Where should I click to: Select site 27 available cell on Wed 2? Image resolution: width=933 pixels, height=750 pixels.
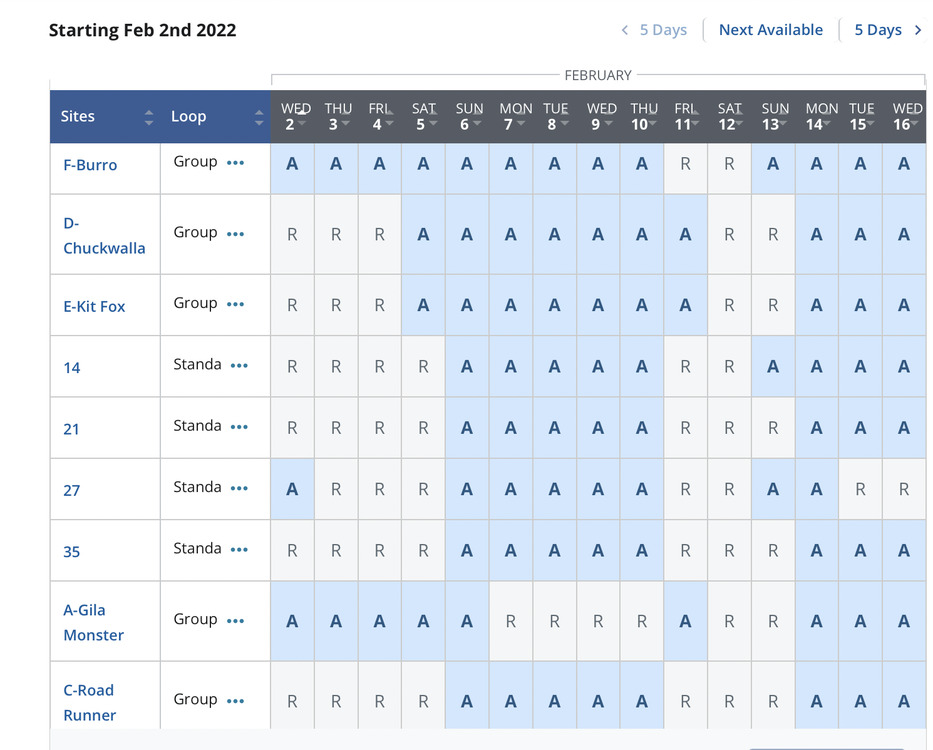[x=292, y=490]
